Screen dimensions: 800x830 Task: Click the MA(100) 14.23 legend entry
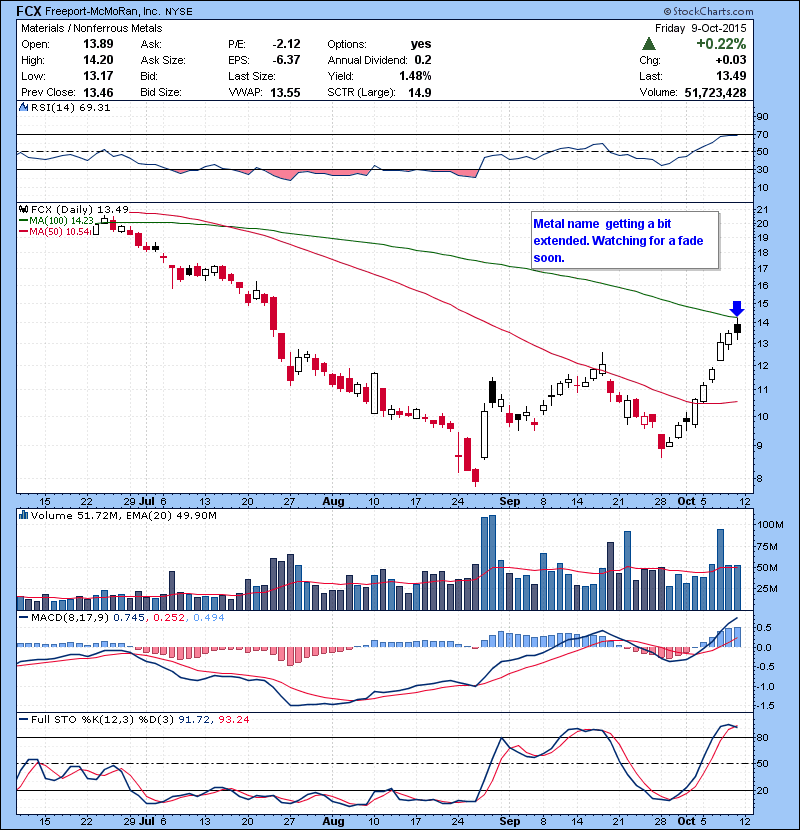tap(57, 220)
